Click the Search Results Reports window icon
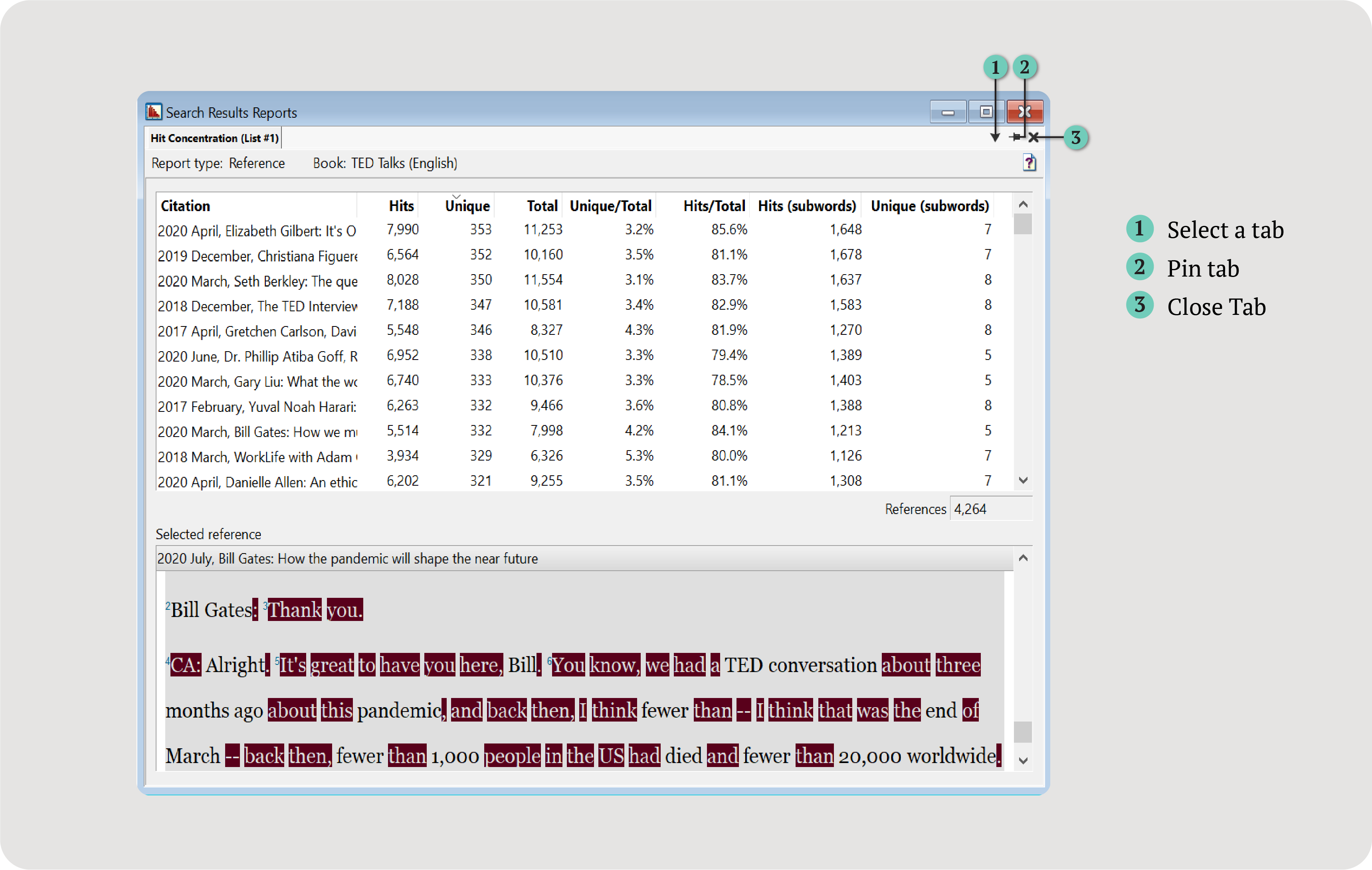The image size is (1372, 870). click(x=154, y=112)
